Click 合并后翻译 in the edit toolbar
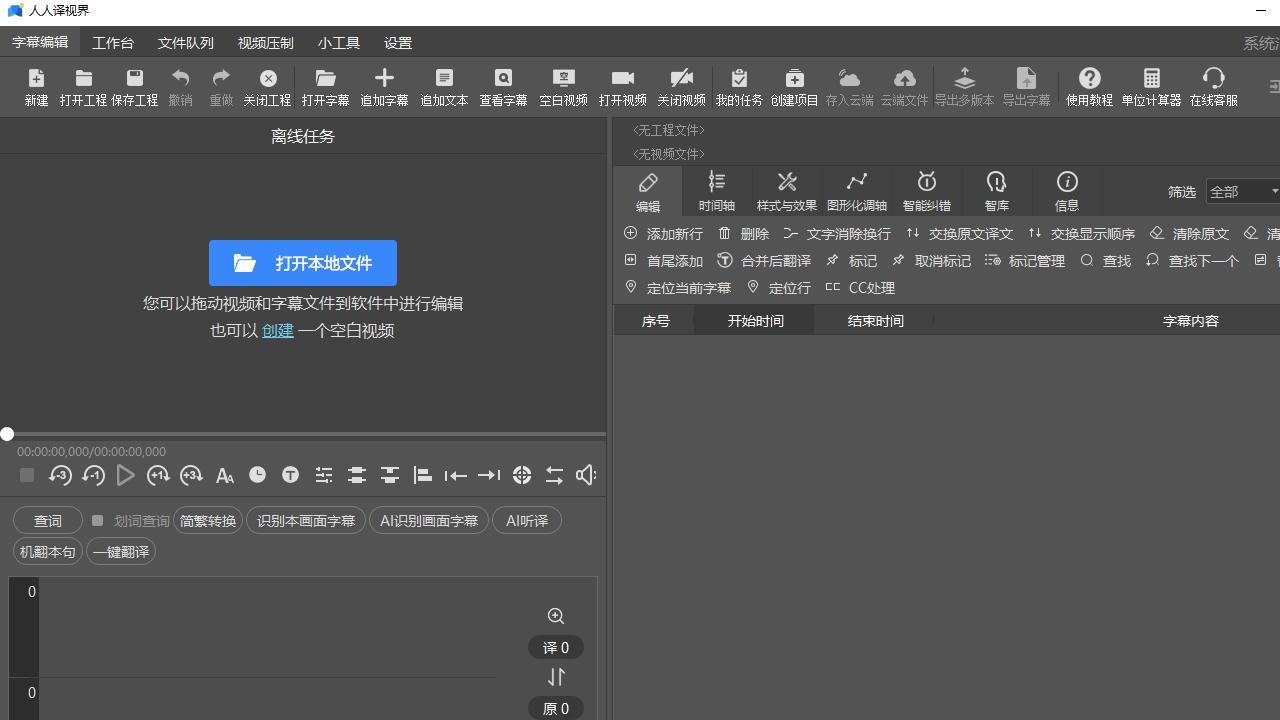 (764, 260)
